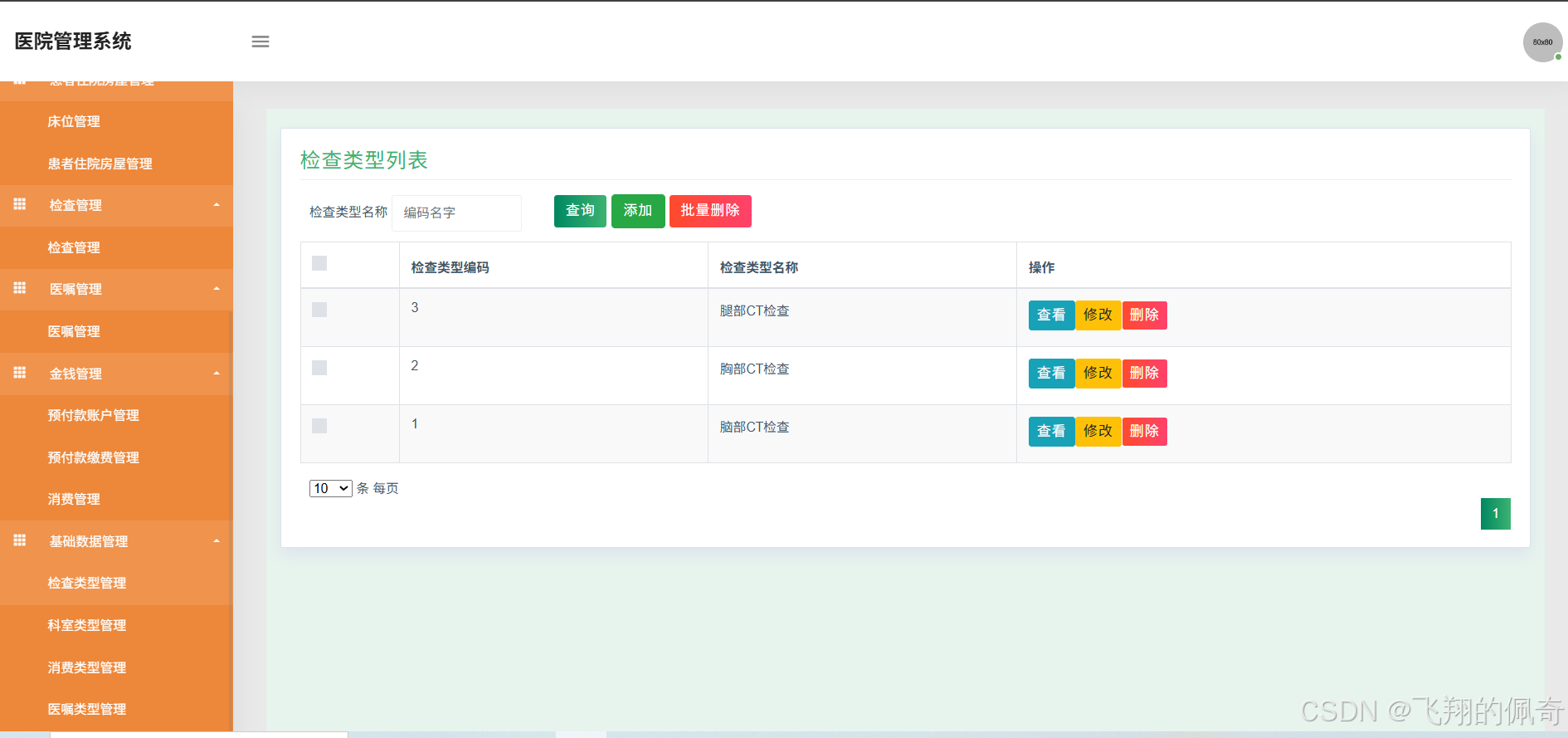
Task: View details of 胸部CT检查 with 查看
Action: [1051, 374]
